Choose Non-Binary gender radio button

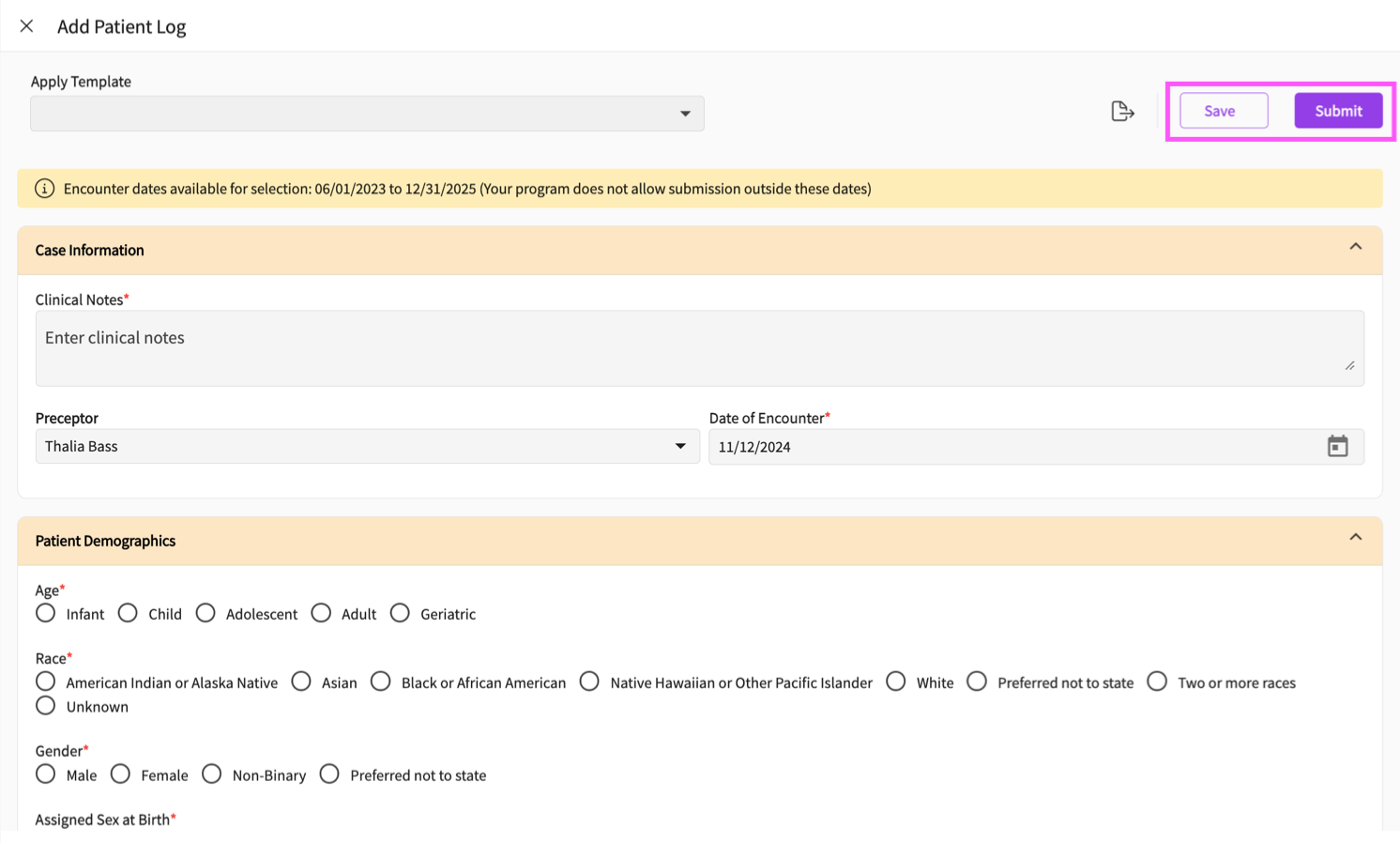pyautogui.click(x=212, y=774)
